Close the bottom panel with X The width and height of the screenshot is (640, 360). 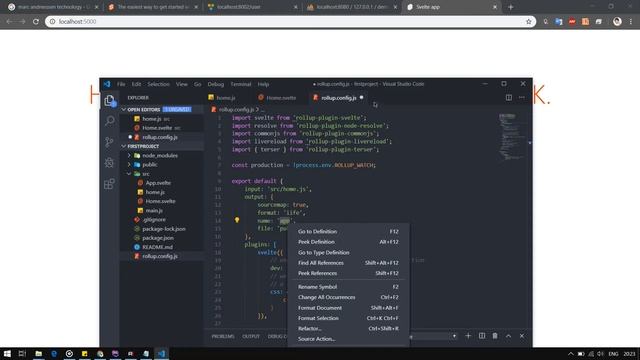point(522,336)
